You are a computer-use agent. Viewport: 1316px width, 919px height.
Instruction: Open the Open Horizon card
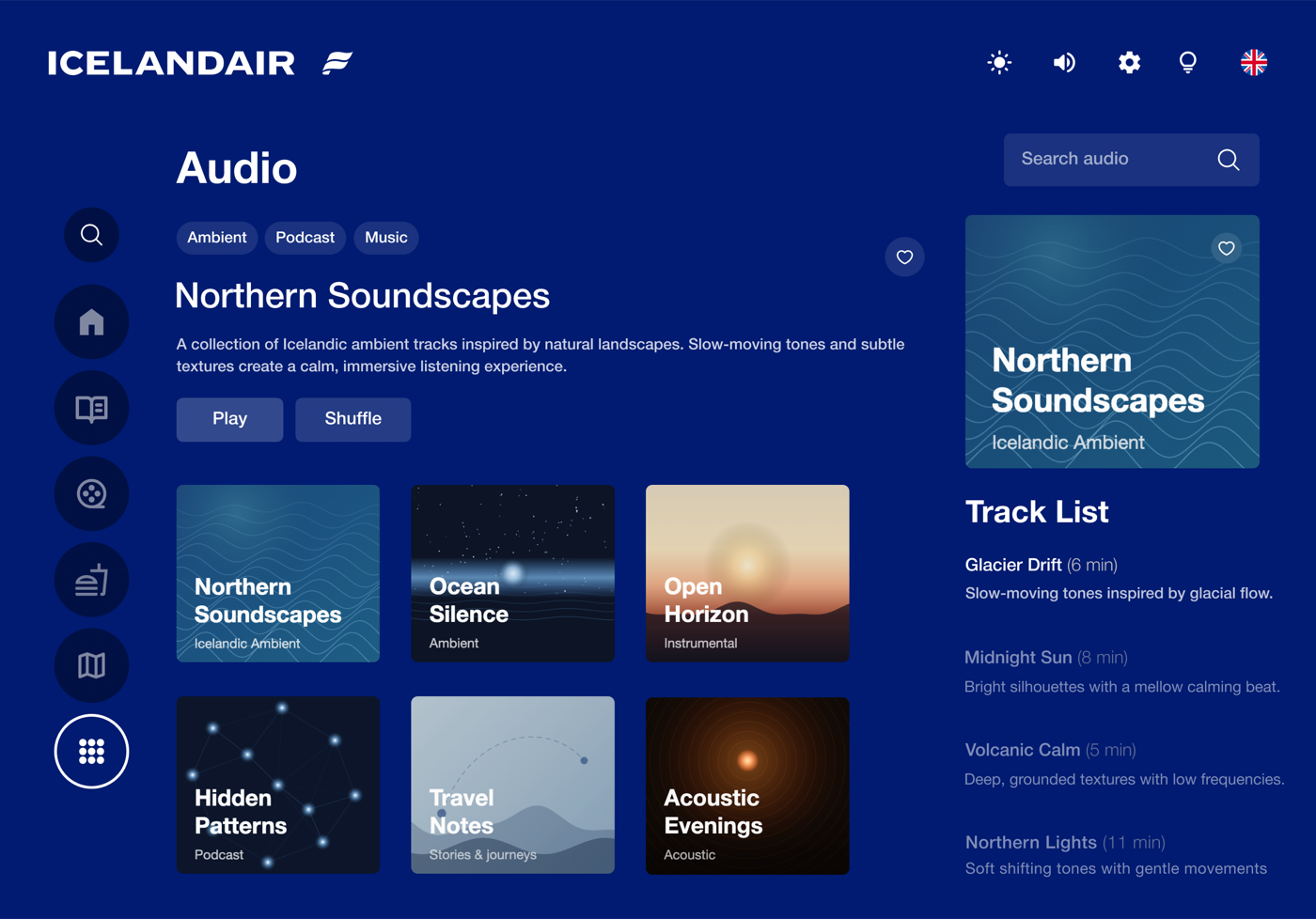(747, 573)
